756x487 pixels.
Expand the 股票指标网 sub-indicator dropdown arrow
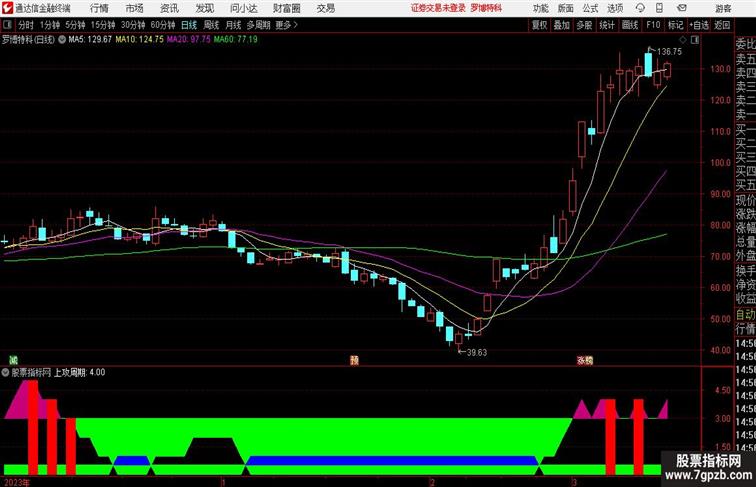(x=5, y=372)
